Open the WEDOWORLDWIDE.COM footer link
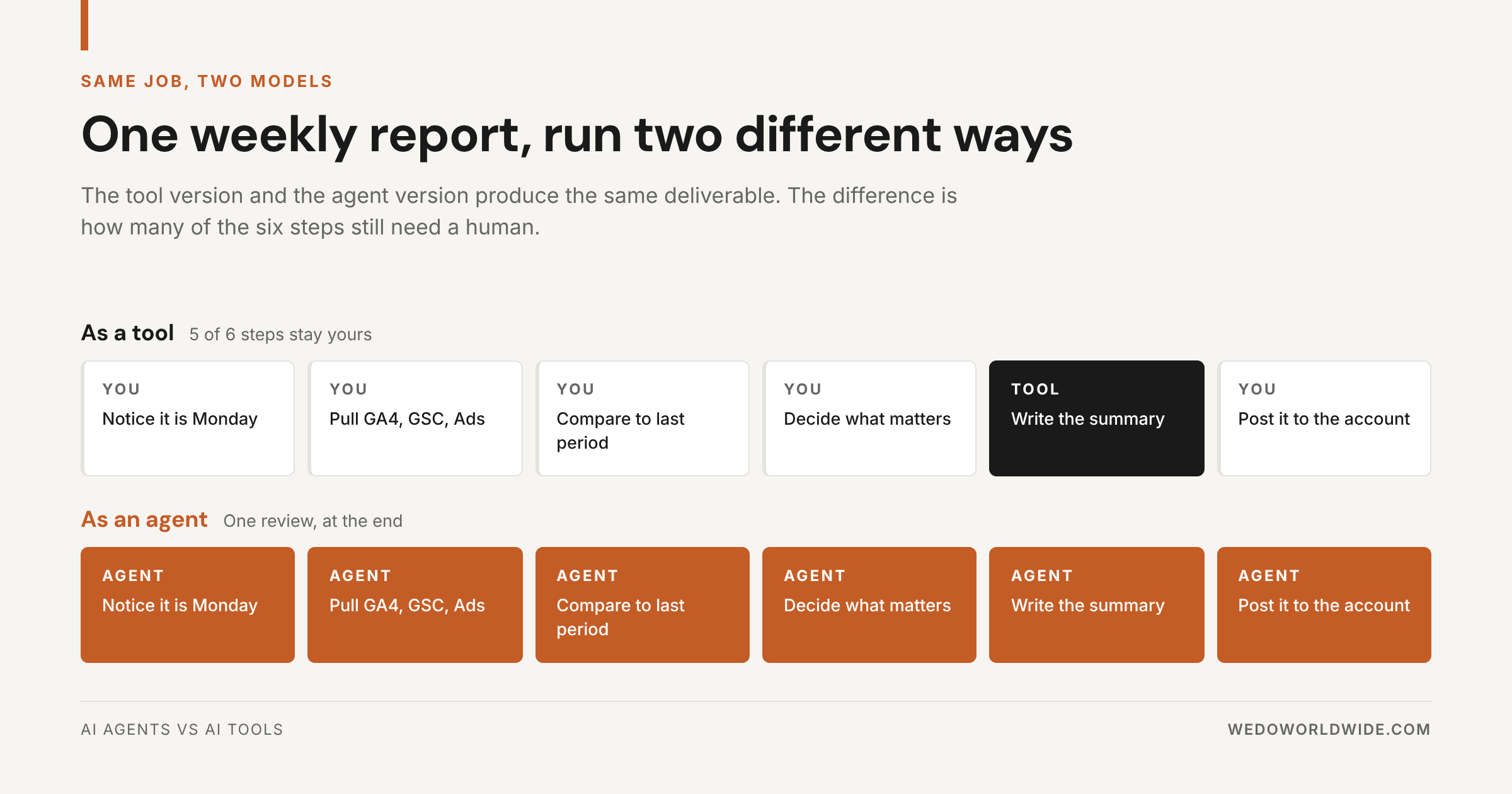 1329,730
